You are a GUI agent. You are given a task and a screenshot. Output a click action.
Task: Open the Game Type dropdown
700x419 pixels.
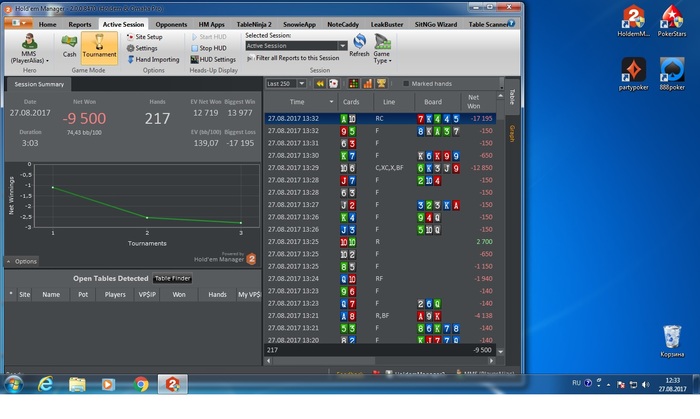click(382, 48)
